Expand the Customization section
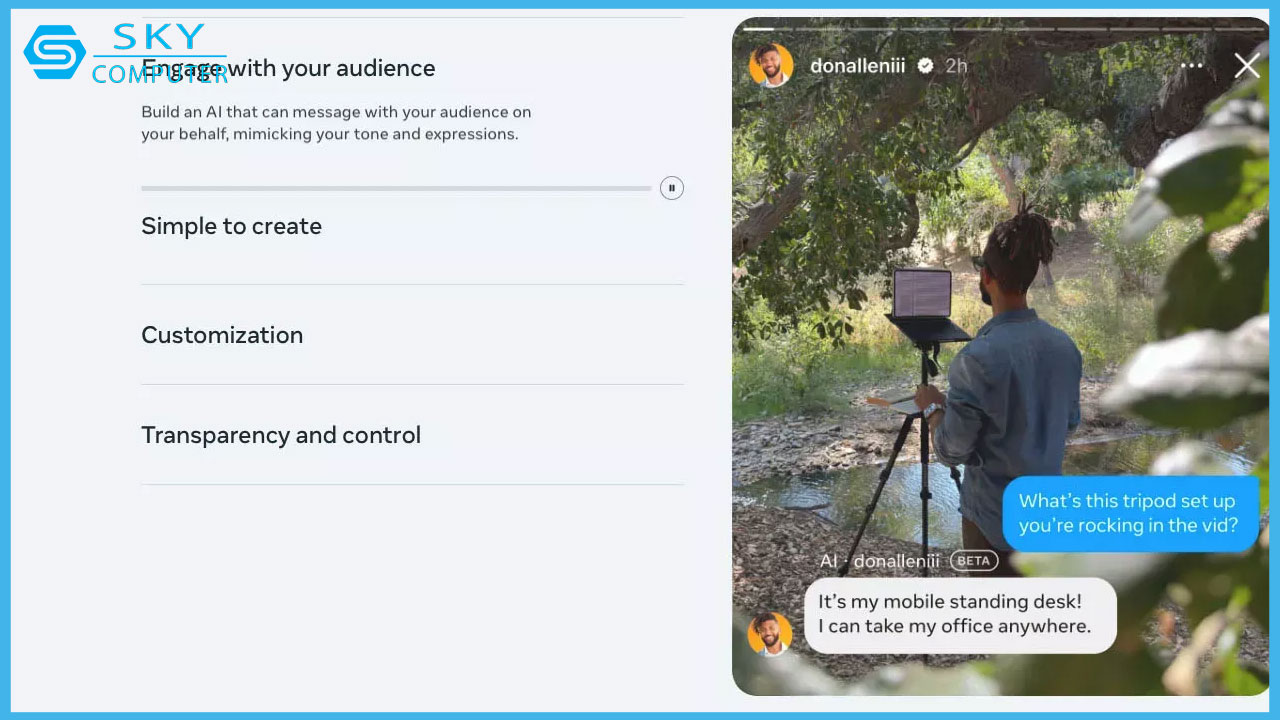This screenshot has width=1280, height=720. tap(222, 335)
